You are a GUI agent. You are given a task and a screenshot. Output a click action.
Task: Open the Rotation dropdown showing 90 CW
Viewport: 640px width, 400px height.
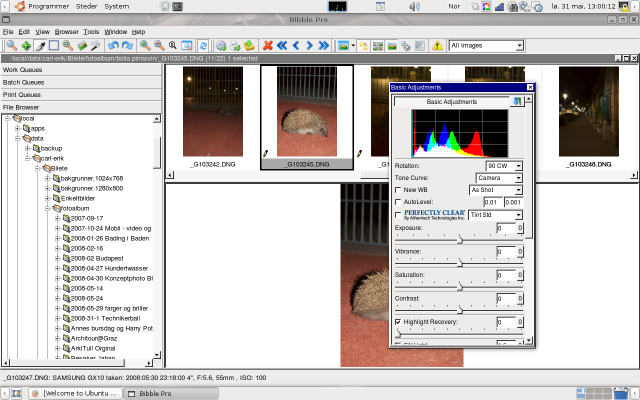click(x=504, y=165)
